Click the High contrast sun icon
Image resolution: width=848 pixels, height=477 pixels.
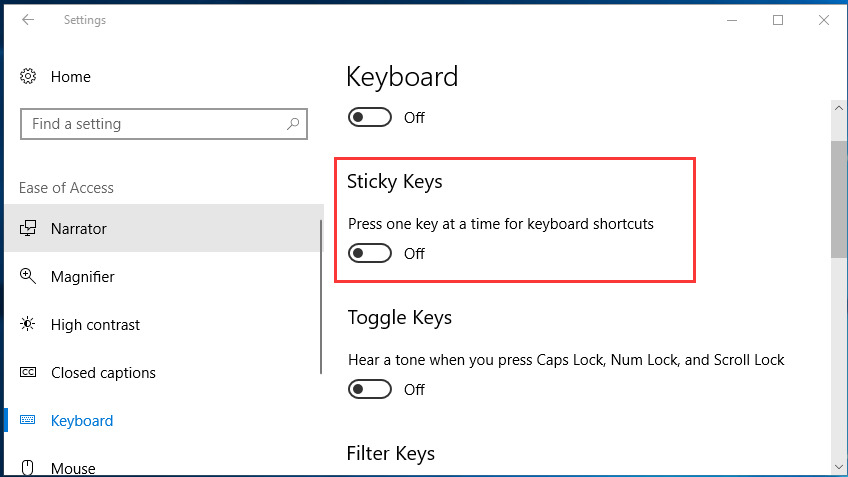(x=28, y=324)
